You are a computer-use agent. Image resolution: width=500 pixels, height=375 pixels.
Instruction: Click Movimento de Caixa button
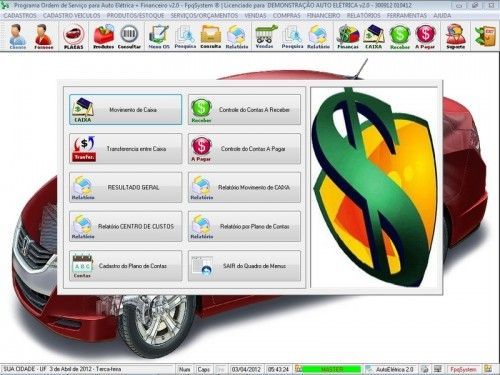click(126, 110)
